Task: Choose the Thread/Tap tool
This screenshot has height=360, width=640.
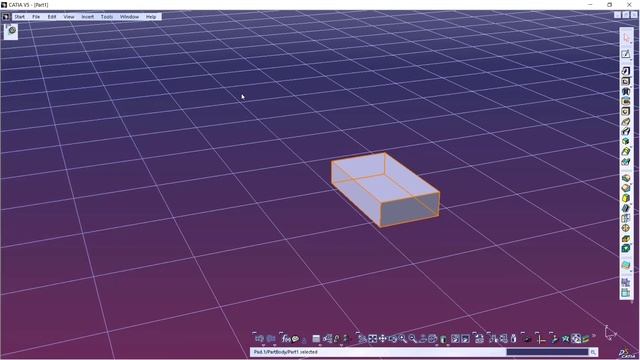Action: 626,228
